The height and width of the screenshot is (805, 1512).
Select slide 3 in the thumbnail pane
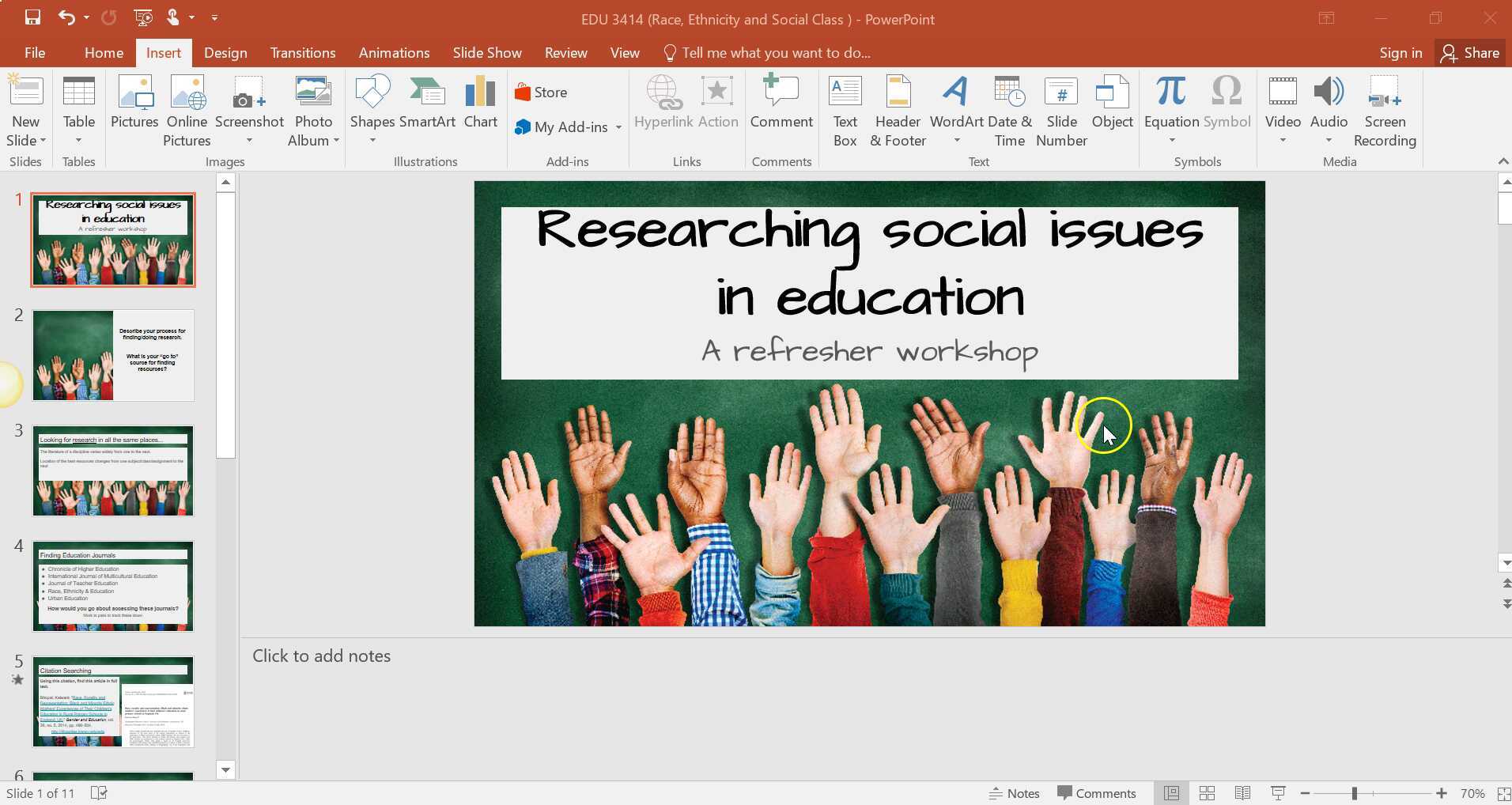click(x=112, y=471)
